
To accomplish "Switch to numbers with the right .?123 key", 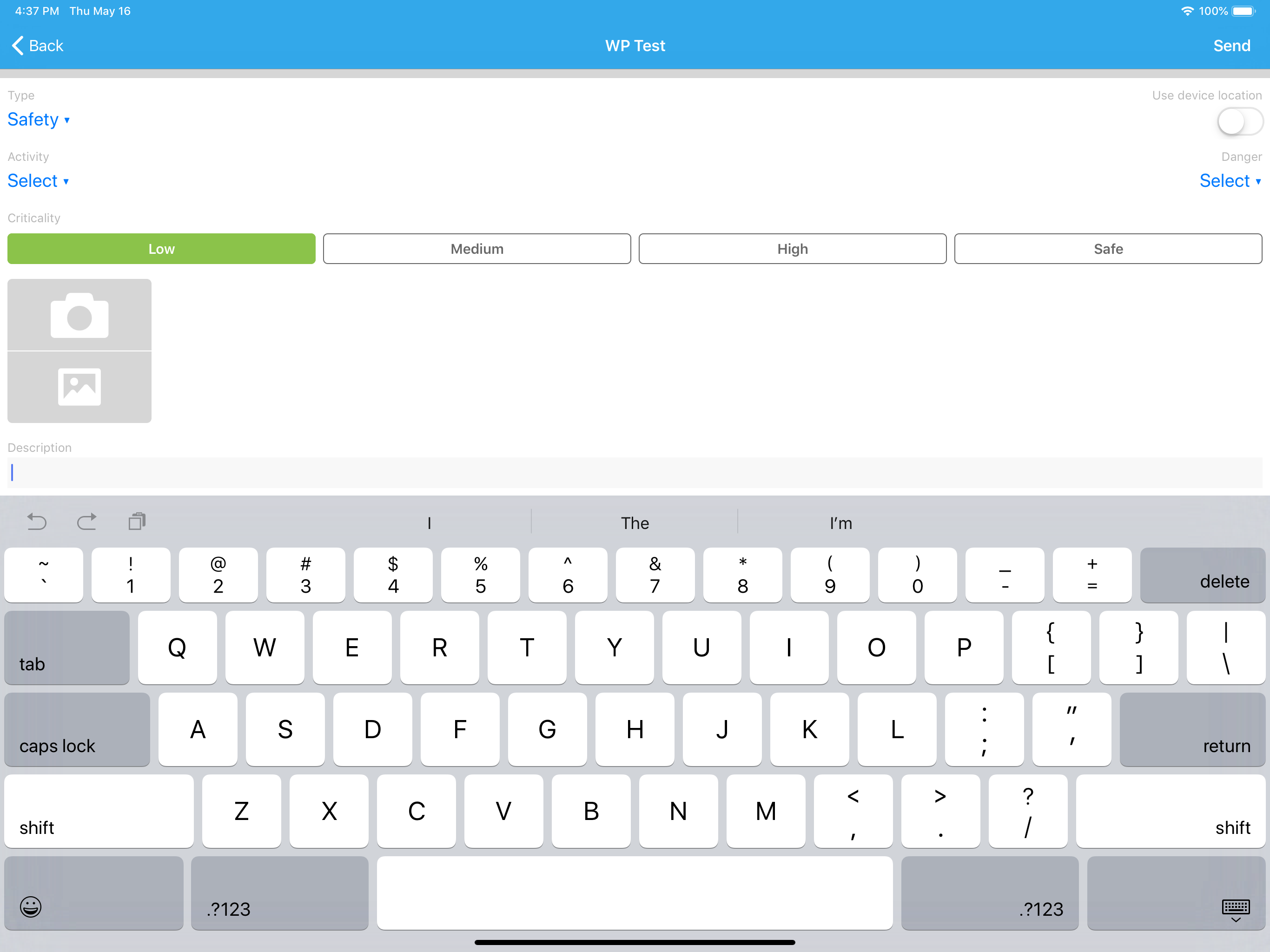I will tap(989, 893).
